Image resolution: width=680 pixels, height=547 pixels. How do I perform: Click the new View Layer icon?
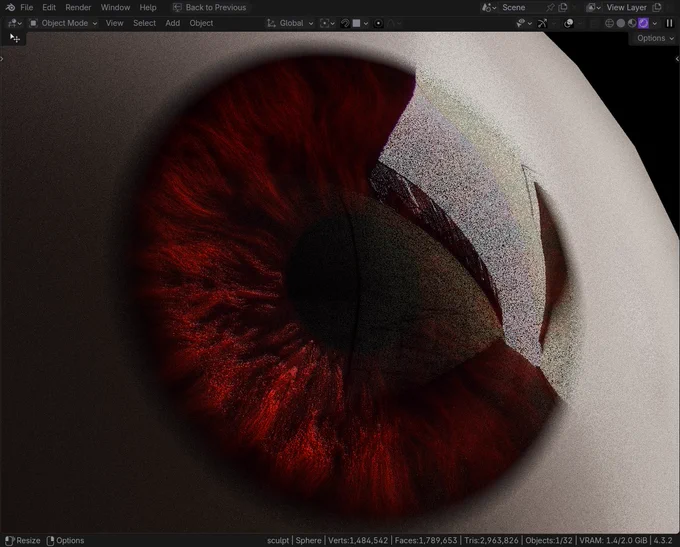click(657, 7)
